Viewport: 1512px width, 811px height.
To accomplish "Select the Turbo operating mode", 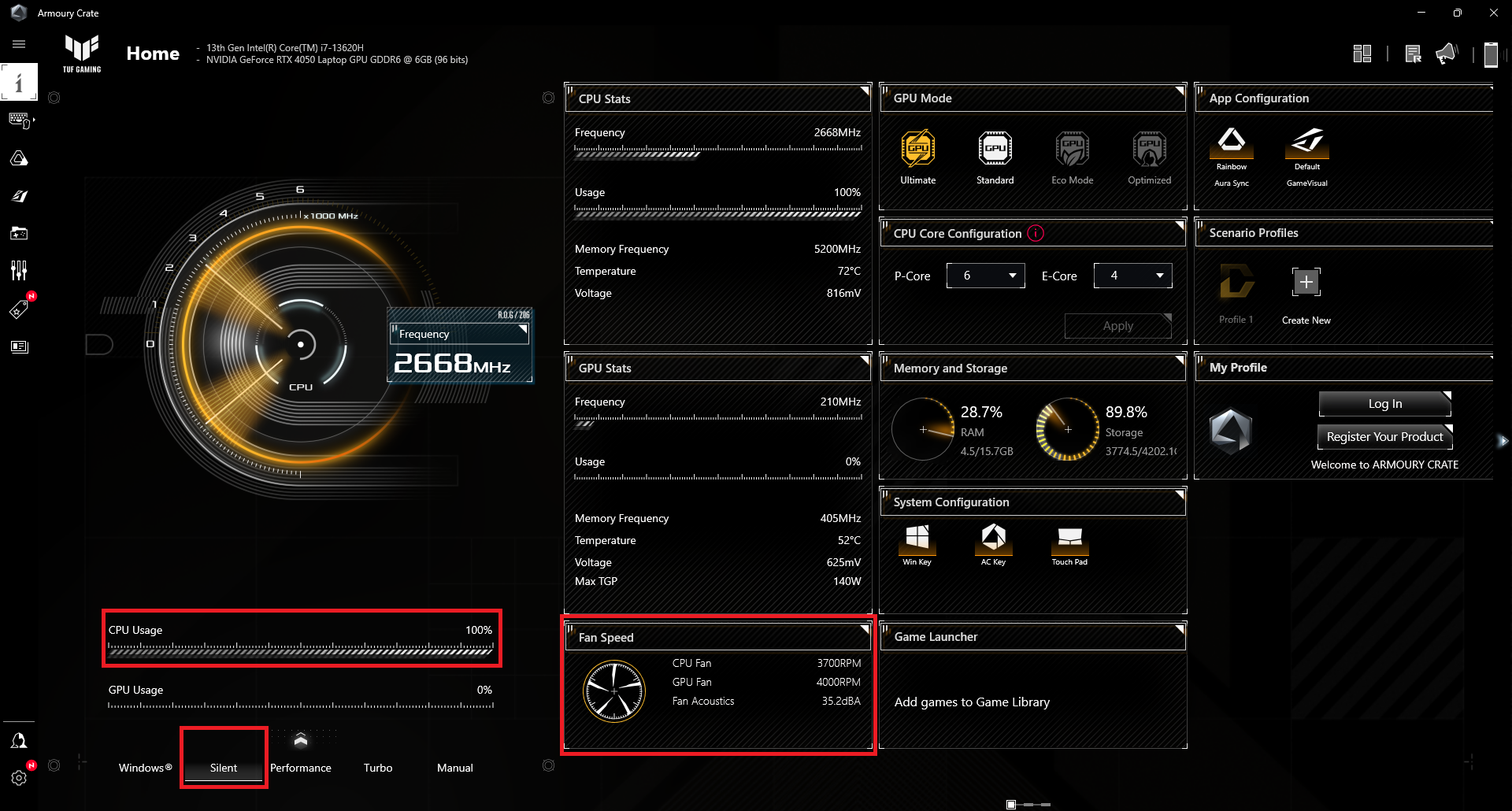I will (378, 768).
